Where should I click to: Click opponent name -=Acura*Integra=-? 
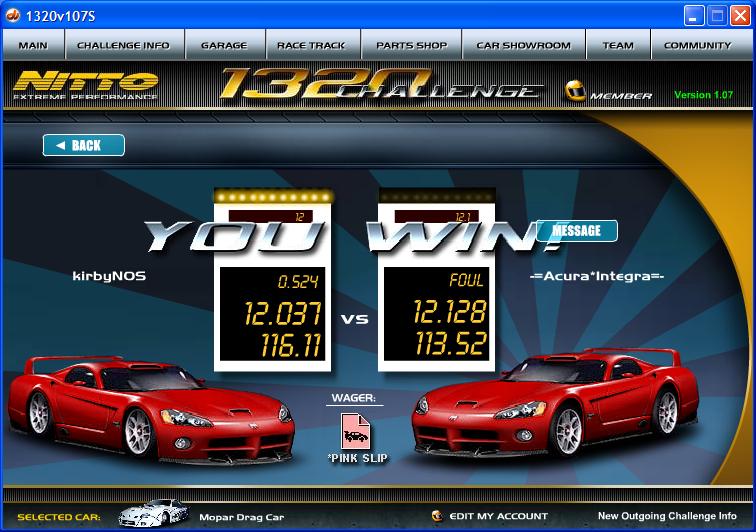pyautogui.click(x=597, y=276)
